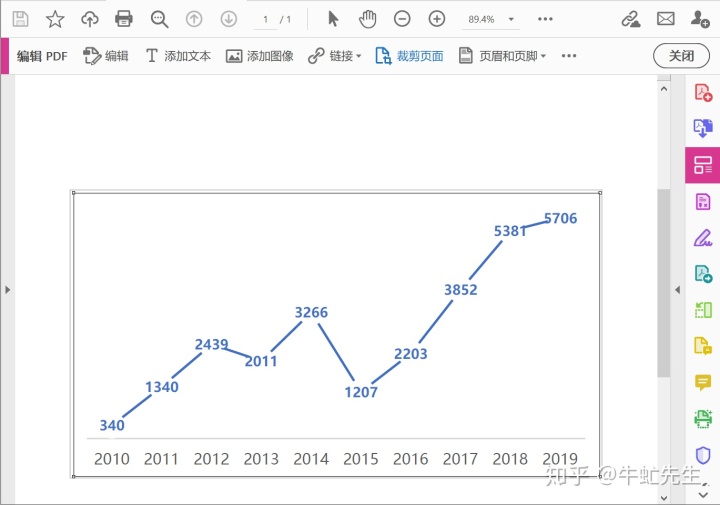
Task: Share link via cloud icon
Action: [x=631, y=19]
